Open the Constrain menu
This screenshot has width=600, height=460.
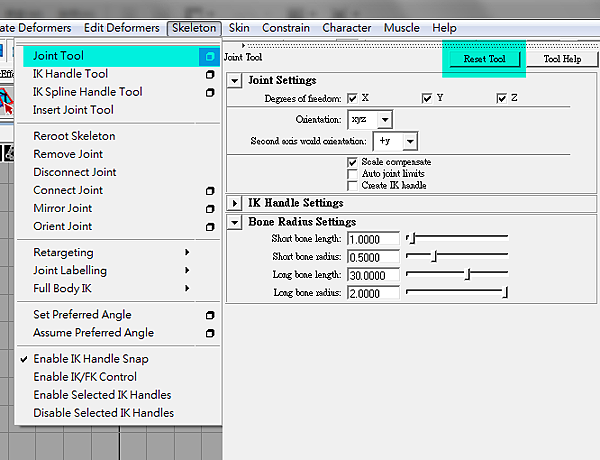[x=286, y=28]
